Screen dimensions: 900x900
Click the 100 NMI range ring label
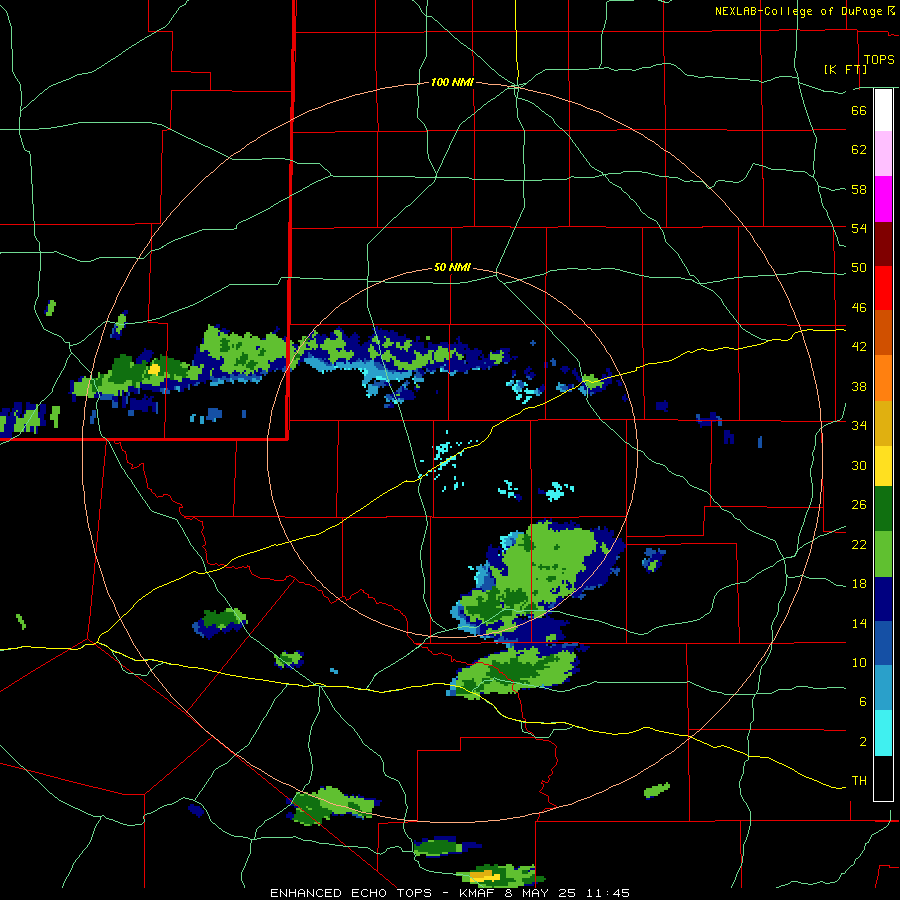click(452, 83)
